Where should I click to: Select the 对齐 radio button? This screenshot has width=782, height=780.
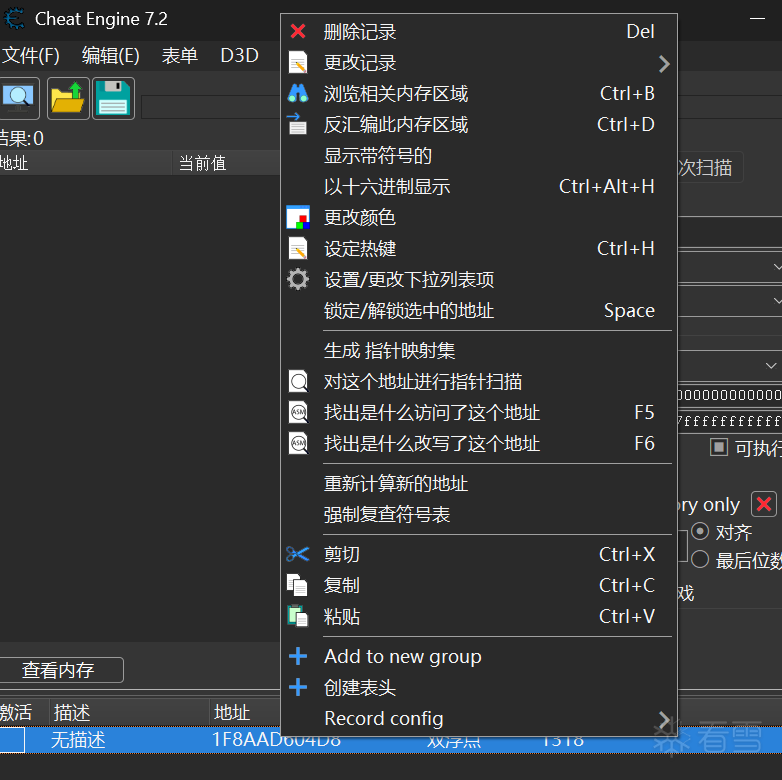[700, 531]
